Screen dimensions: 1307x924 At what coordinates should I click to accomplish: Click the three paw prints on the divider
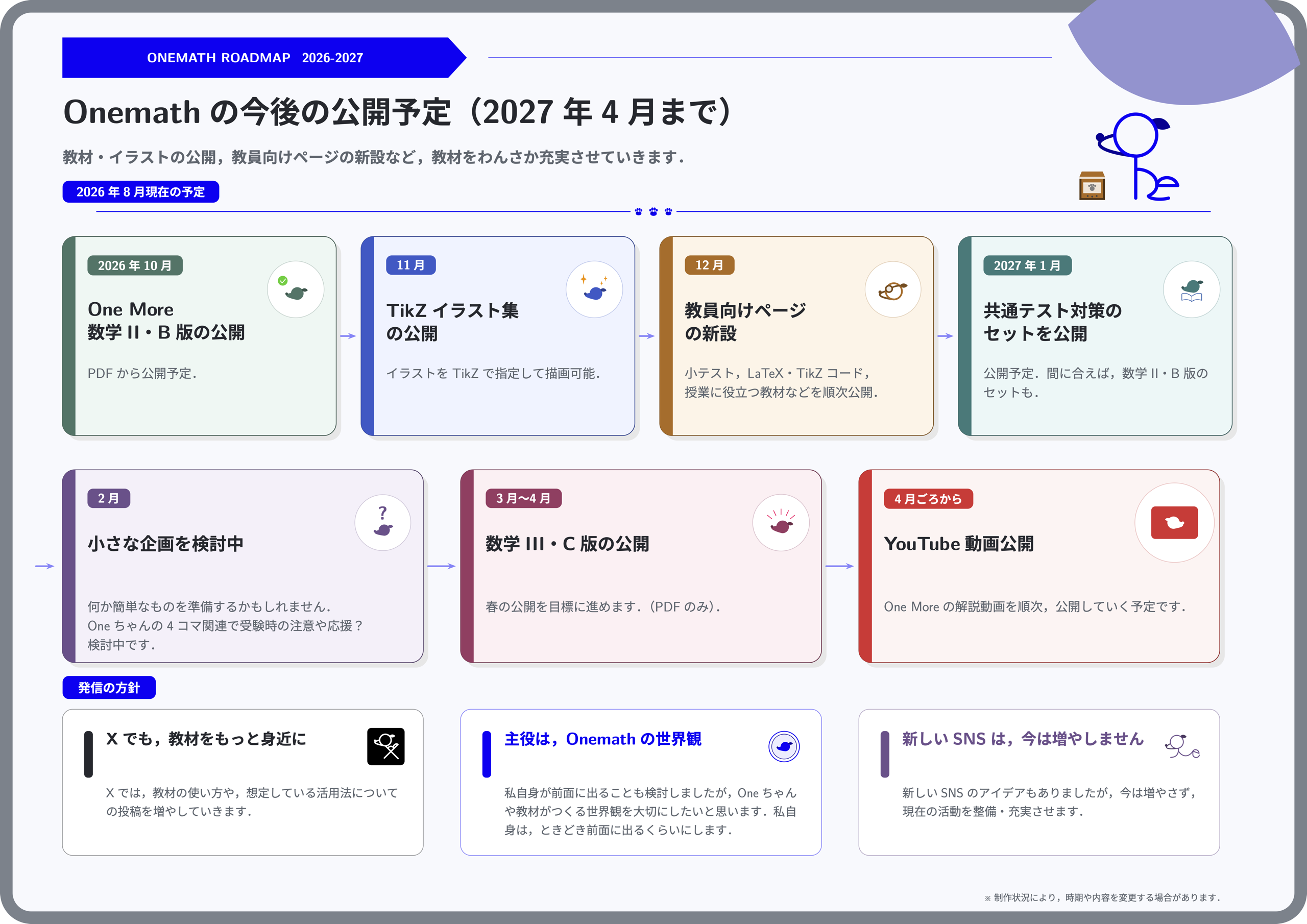[653, 212]
